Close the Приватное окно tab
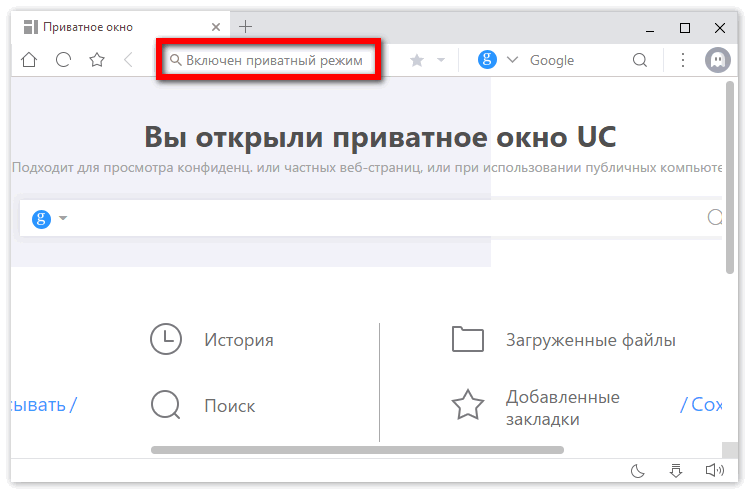 pos(216,27)
